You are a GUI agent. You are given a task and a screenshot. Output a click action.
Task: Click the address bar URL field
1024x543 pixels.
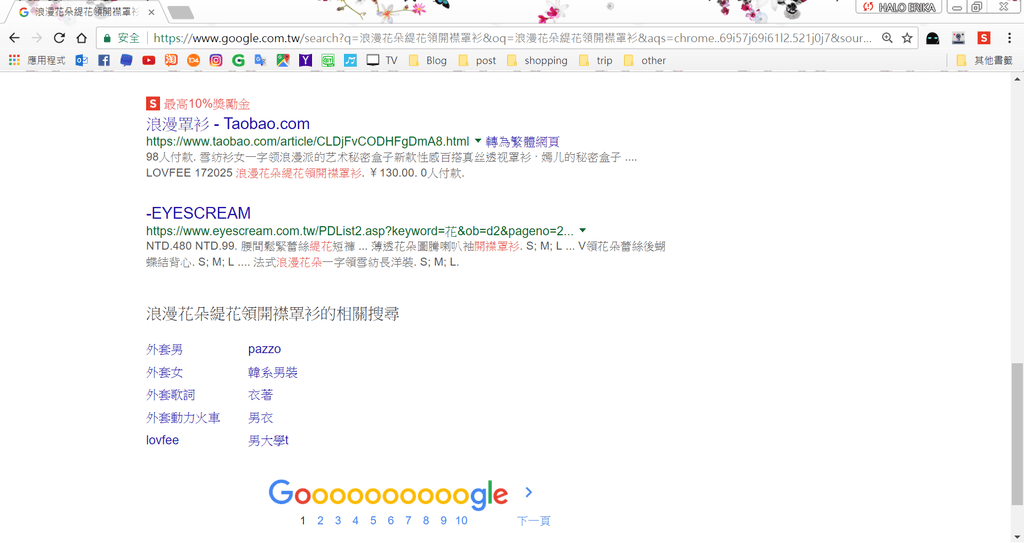tap(513, 39)
